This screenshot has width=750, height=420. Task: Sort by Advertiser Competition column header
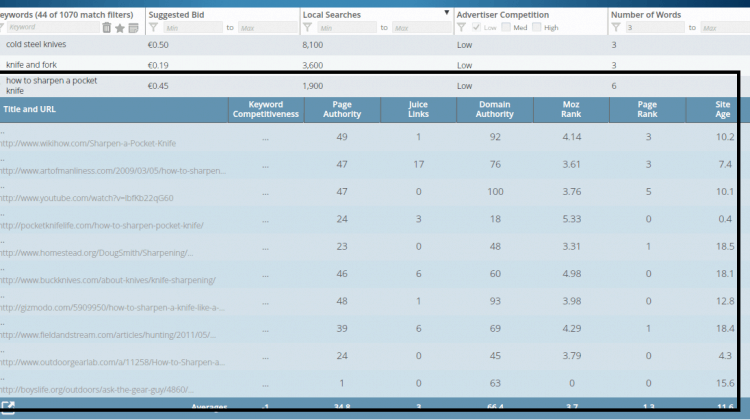pyautogui.click(x=503, y=15)
